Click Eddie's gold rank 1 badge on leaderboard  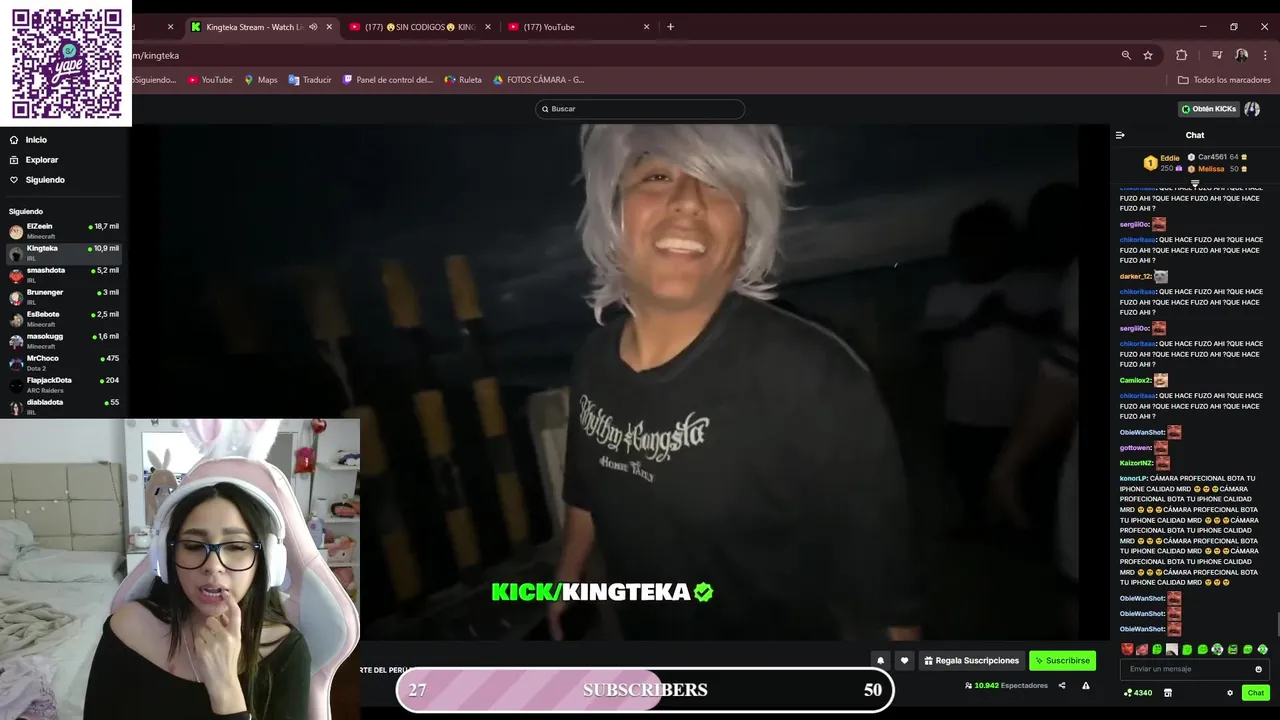coord(1150,162)
